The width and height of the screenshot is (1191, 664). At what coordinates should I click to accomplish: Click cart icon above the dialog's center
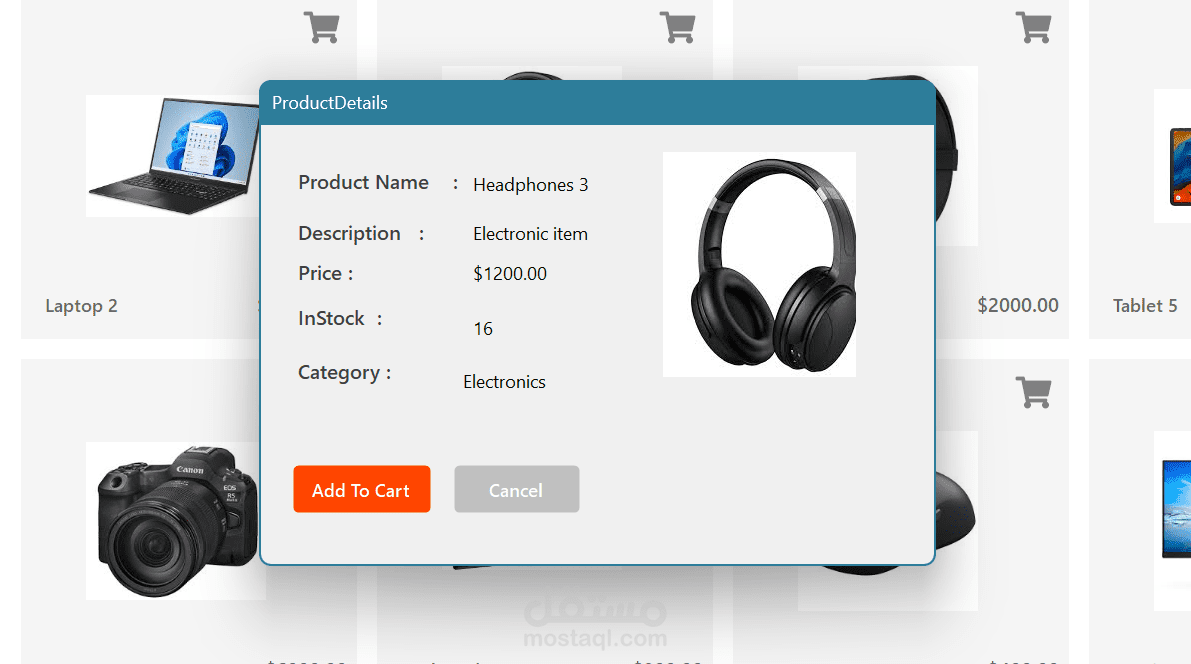point(678,27)
